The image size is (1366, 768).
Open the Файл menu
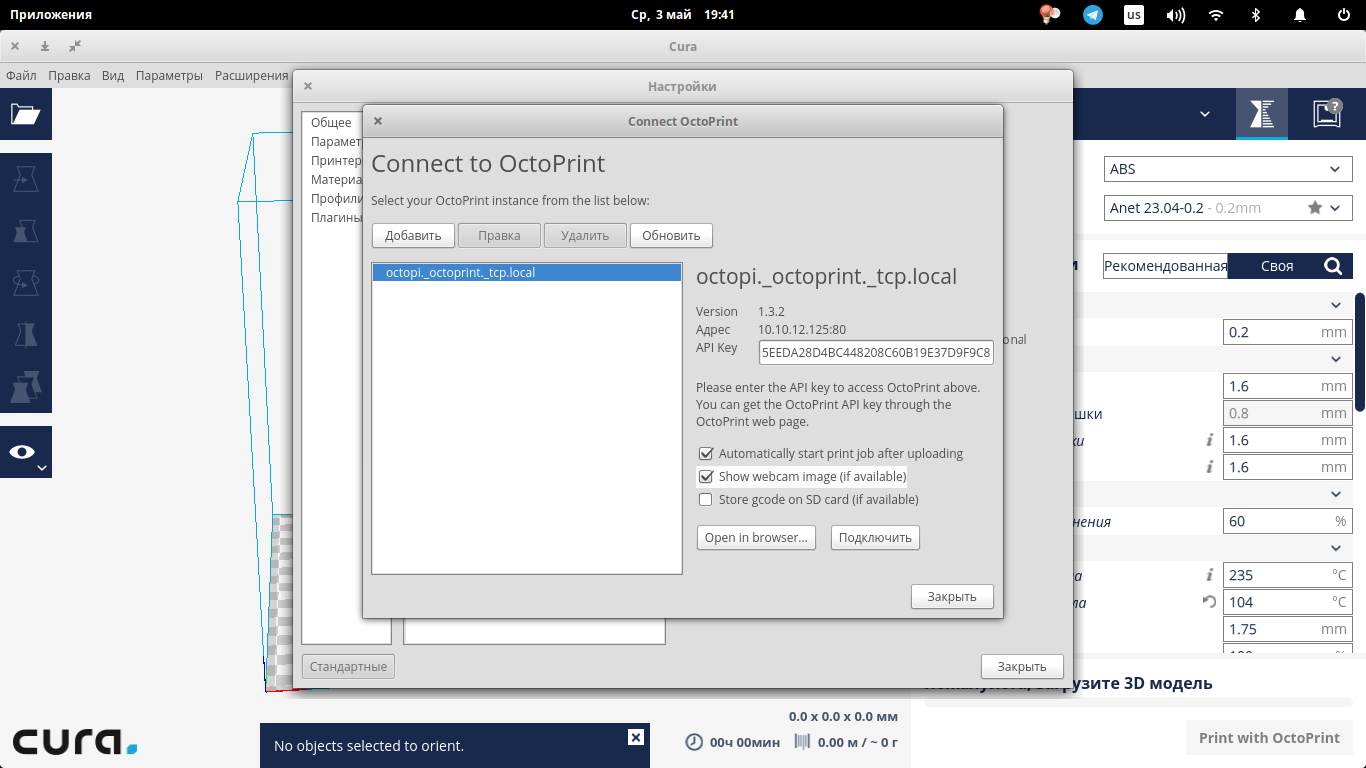point(21,75)
